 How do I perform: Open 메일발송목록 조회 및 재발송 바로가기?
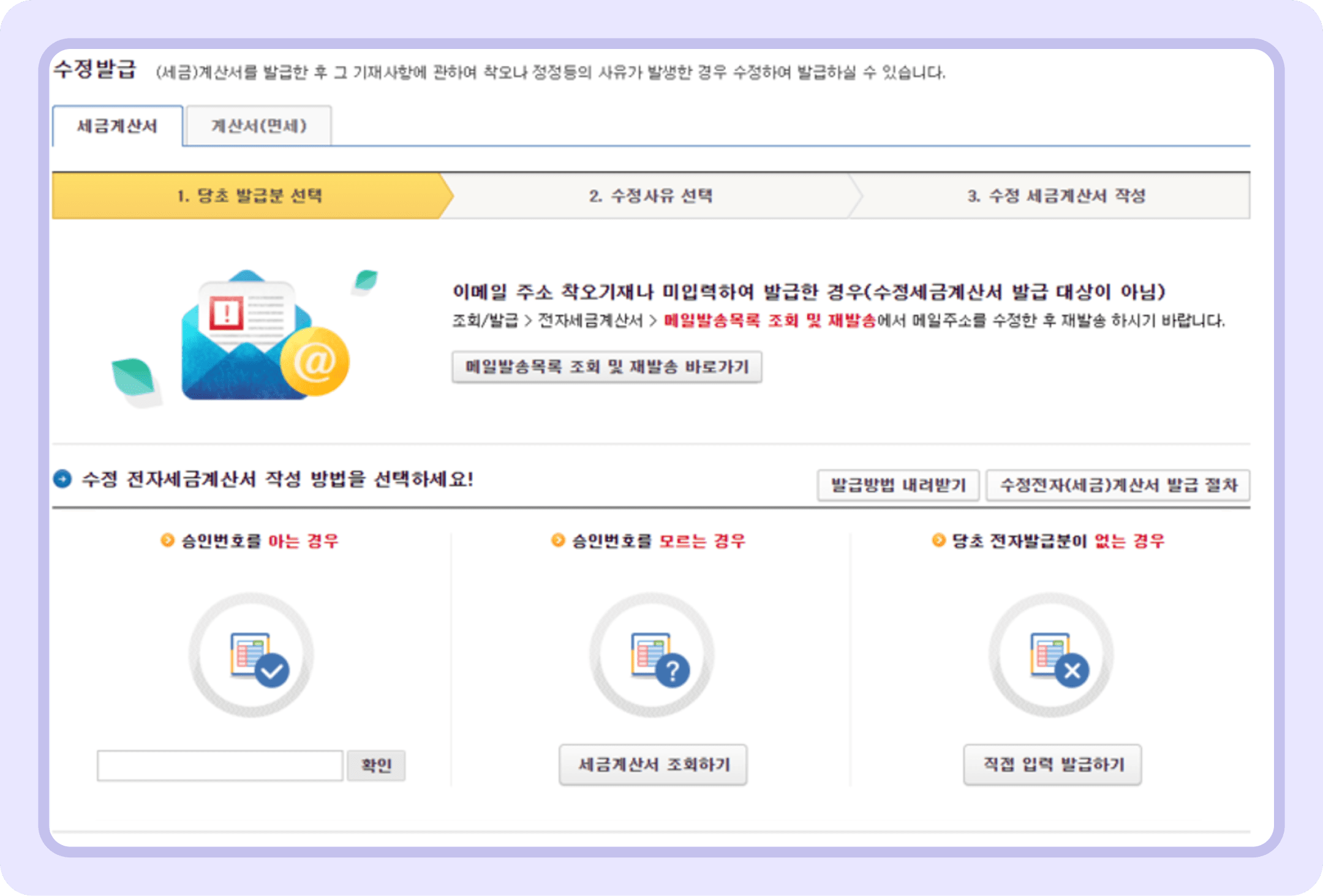point(608,367)
